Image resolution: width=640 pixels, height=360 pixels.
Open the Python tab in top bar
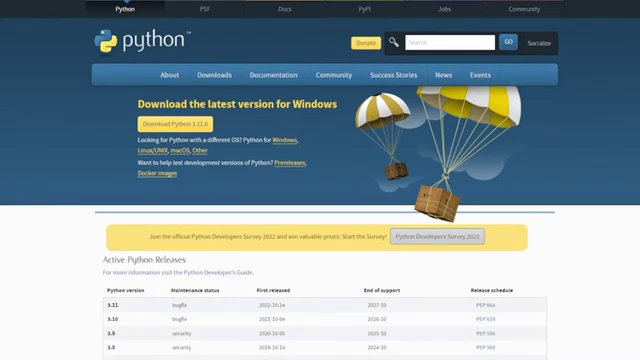pos(125,9)
